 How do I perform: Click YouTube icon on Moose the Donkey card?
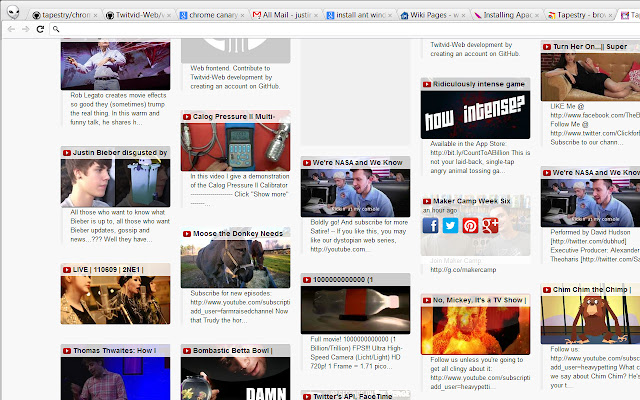pyautogui.click(x=187, y=234)
